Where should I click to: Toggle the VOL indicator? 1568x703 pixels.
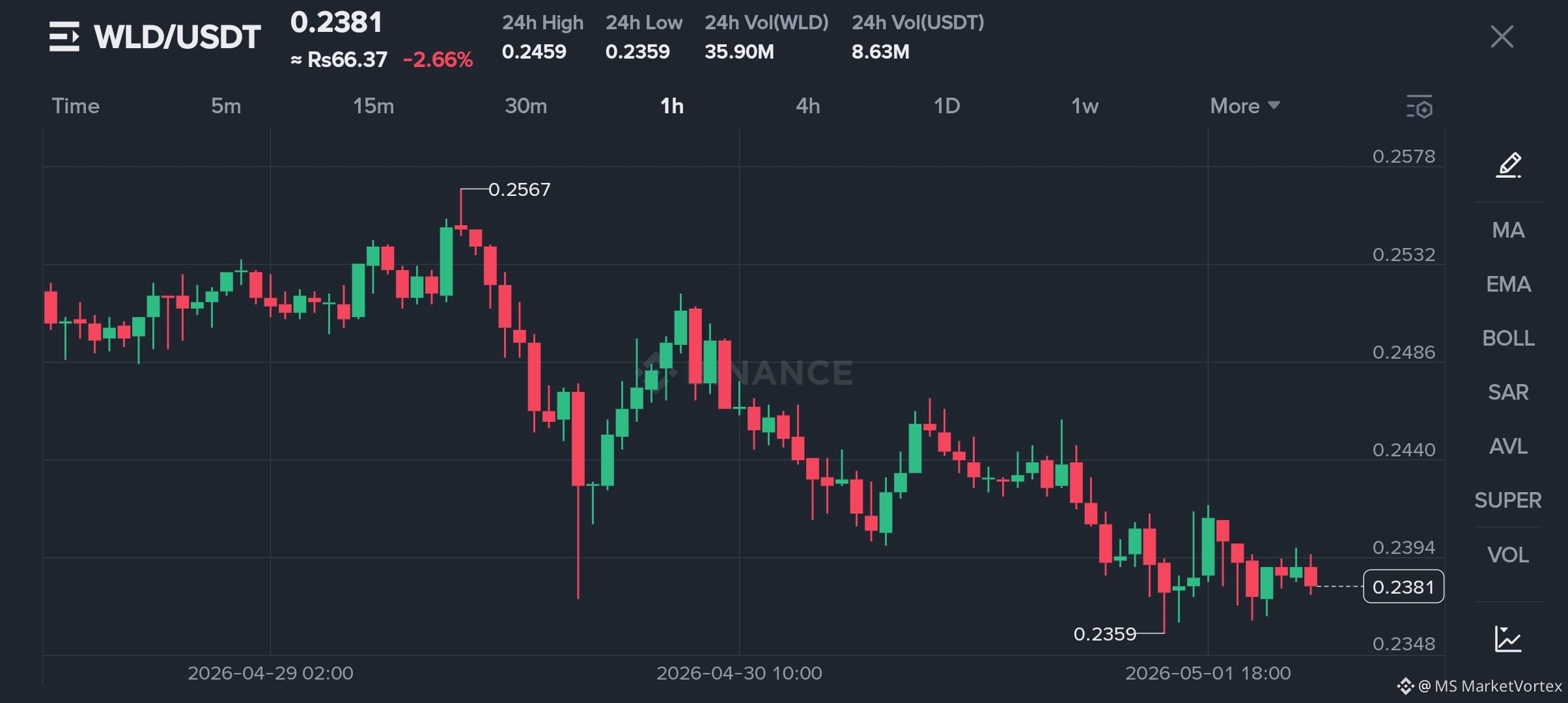click(1508, 555)
